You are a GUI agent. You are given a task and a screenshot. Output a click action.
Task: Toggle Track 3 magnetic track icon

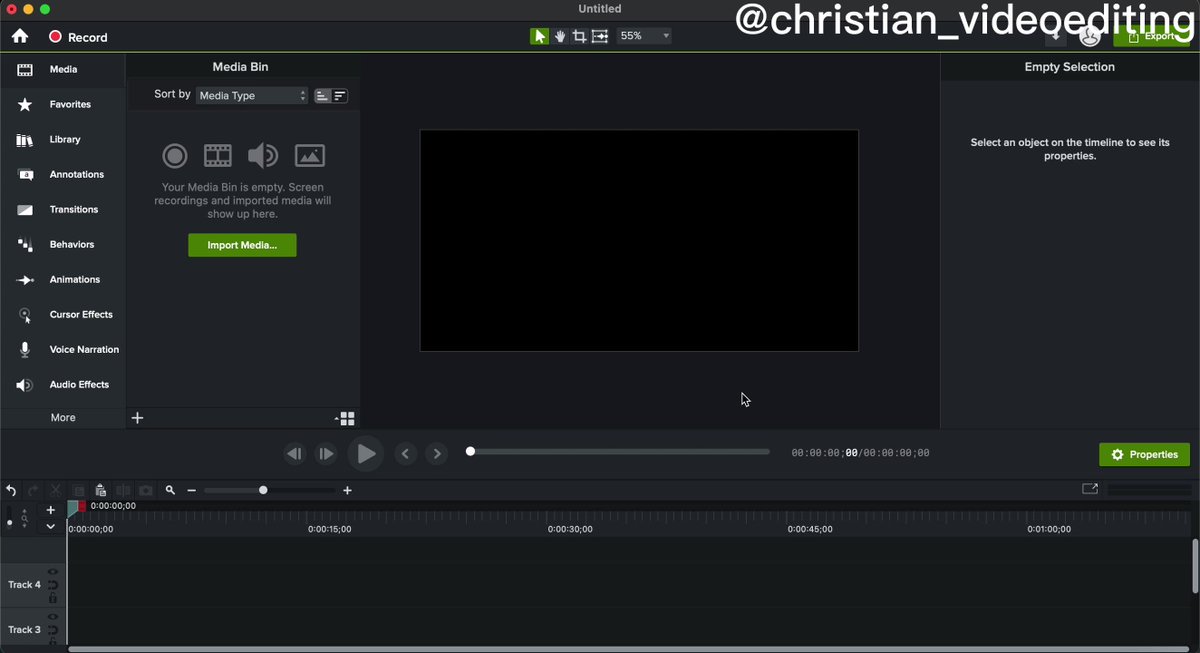[52, 631]
